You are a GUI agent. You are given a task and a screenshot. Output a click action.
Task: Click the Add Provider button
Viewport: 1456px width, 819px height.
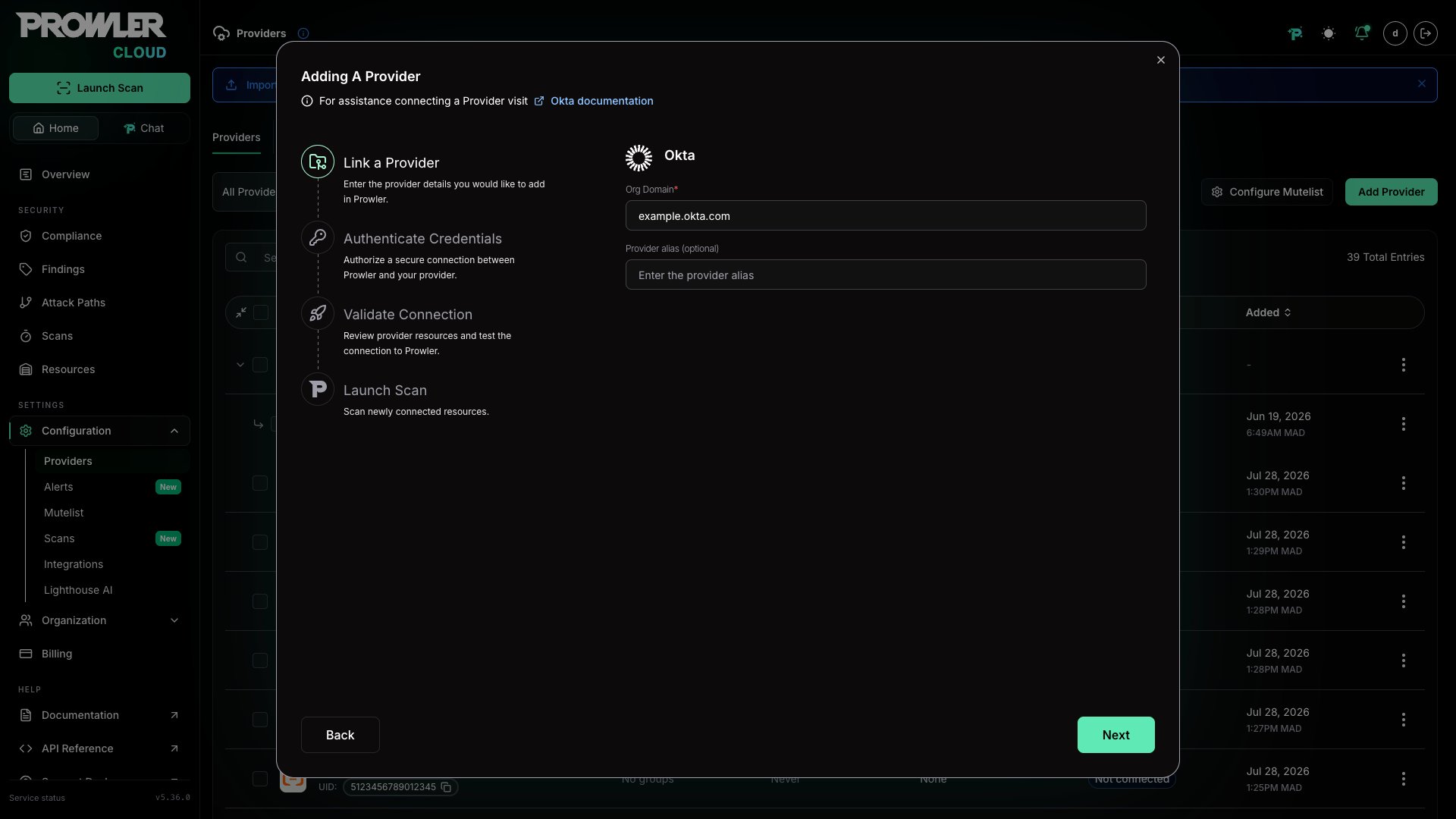pos(1392,192)
